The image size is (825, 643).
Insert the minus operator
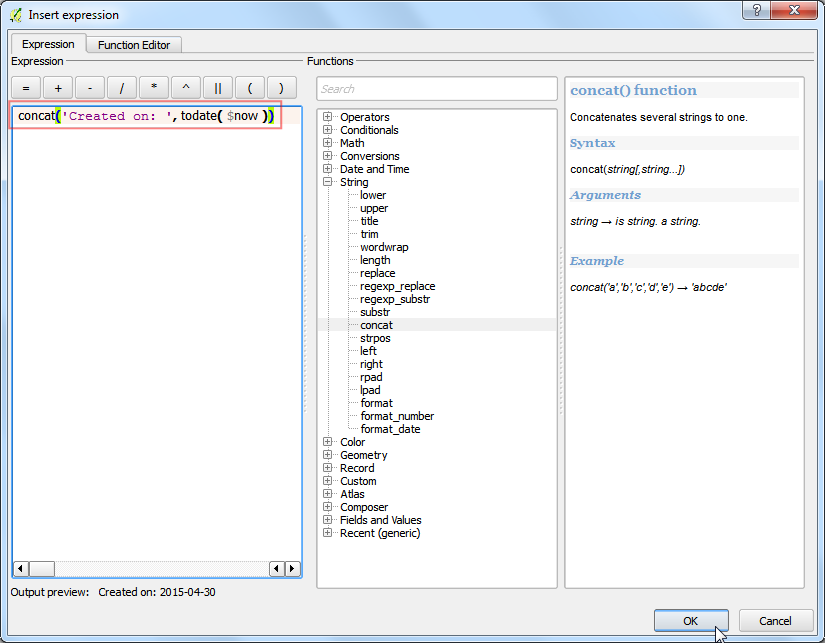(90, 88)
